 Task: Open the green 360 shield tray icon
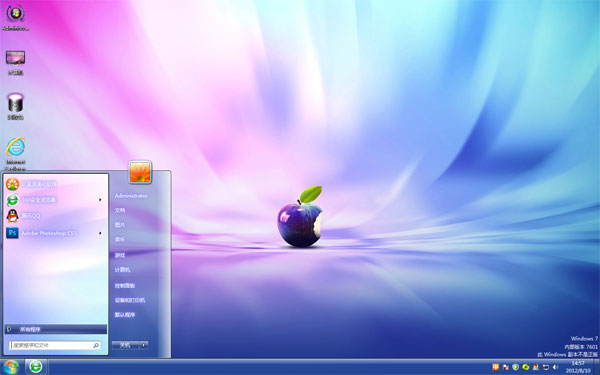click(515, 367)
